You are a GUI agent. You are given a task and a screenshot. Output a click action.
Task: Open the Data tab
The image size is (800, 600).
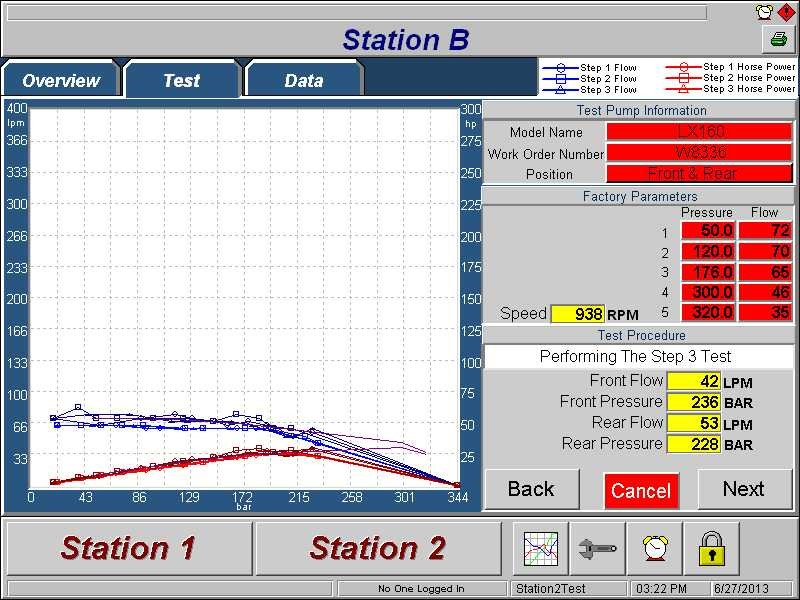(304, 80)
